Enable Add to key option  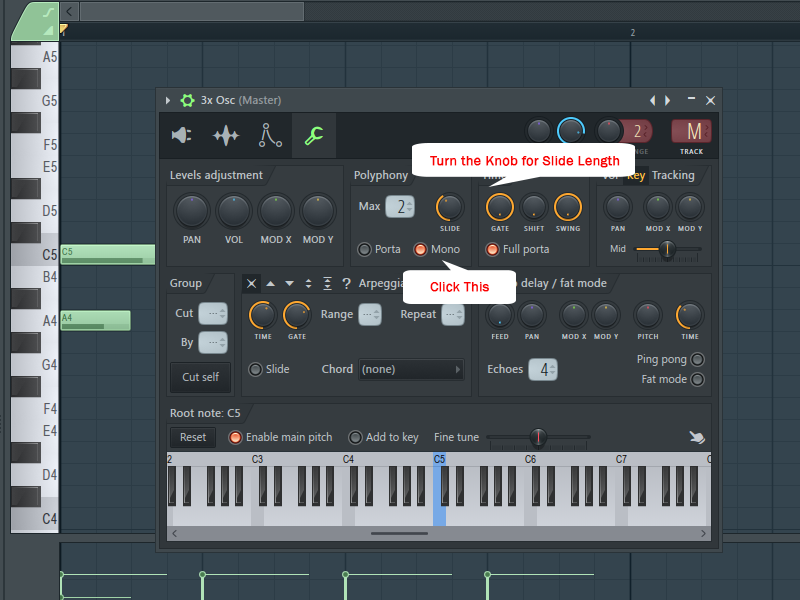click(x=355, y=438)
